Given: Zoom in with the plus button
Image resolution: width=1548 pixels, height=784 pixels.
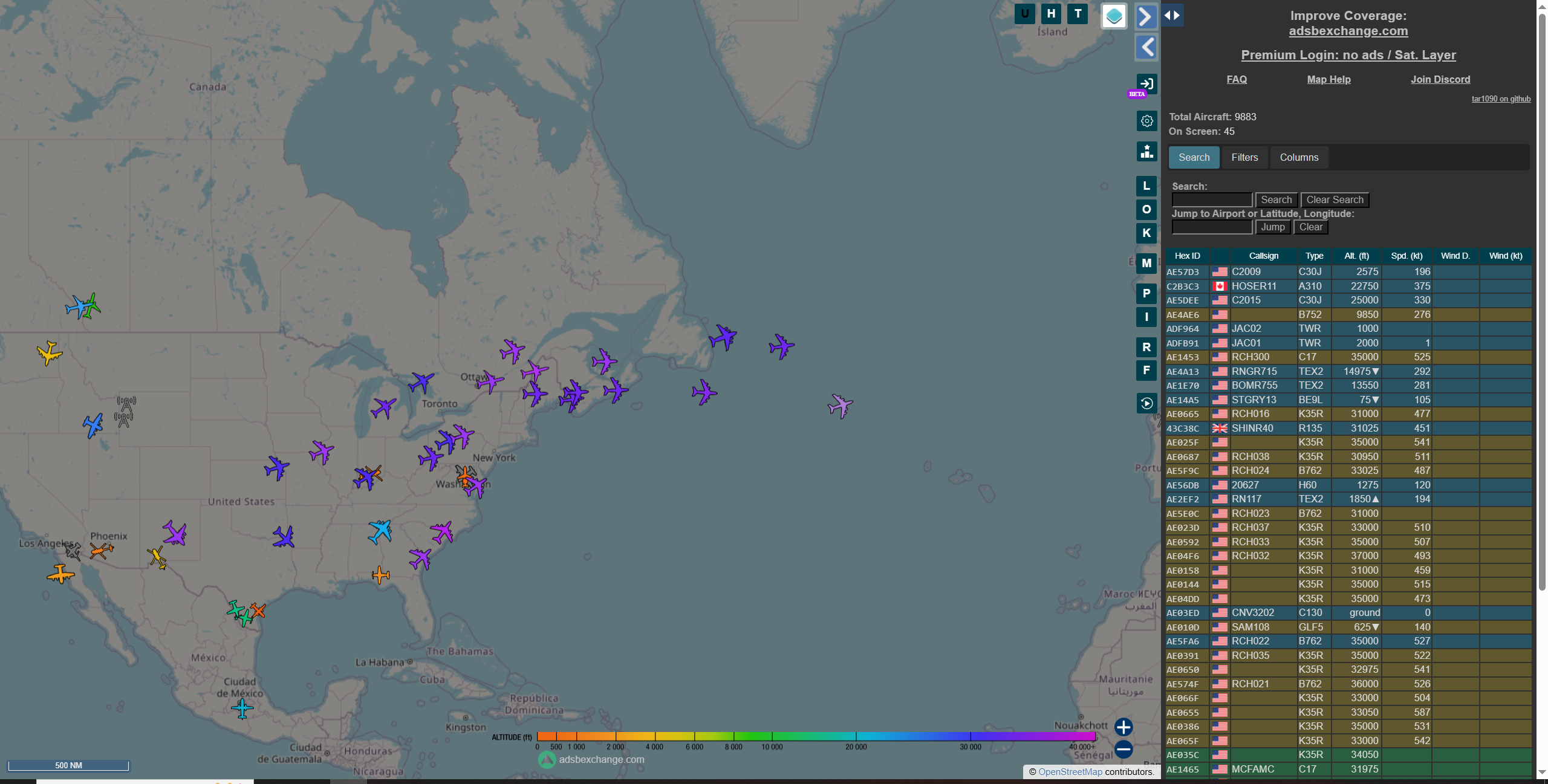Looking at the screenshot, I should [1124, 727].
